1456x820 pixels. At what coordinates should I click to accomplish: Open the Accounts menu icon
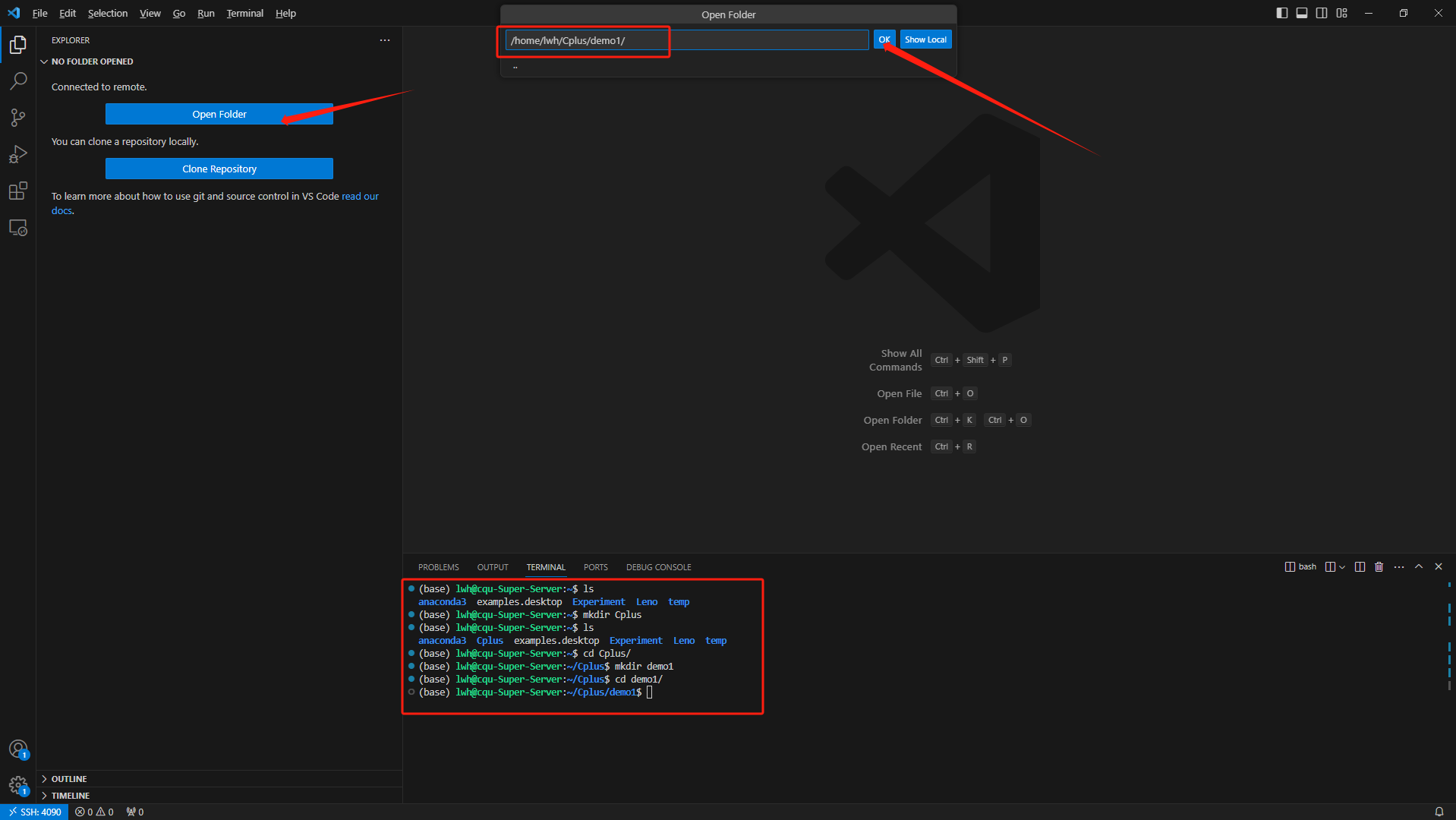tap(18, 749)
